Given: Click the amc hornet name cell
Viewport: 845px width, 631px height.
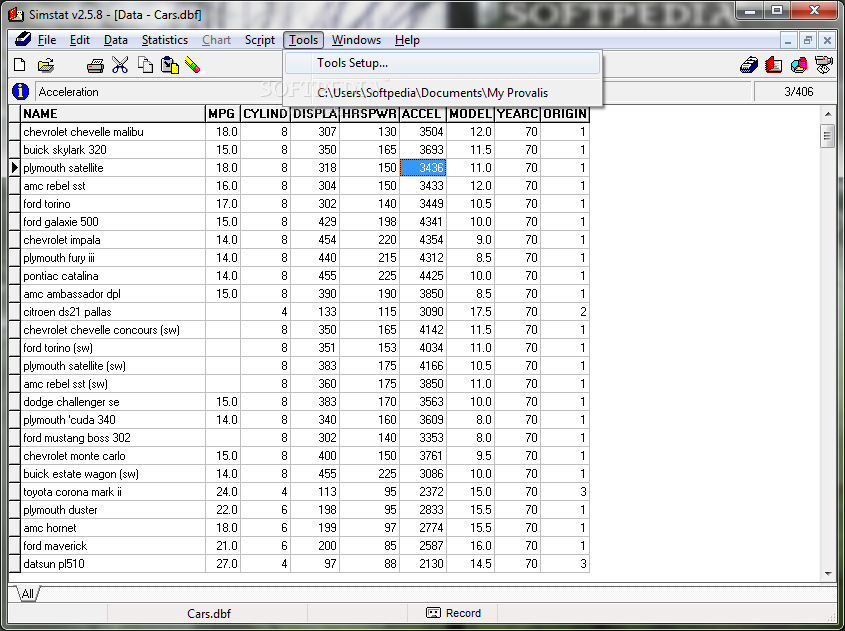Looking at the screenshot, I should [x=113, y=528].
